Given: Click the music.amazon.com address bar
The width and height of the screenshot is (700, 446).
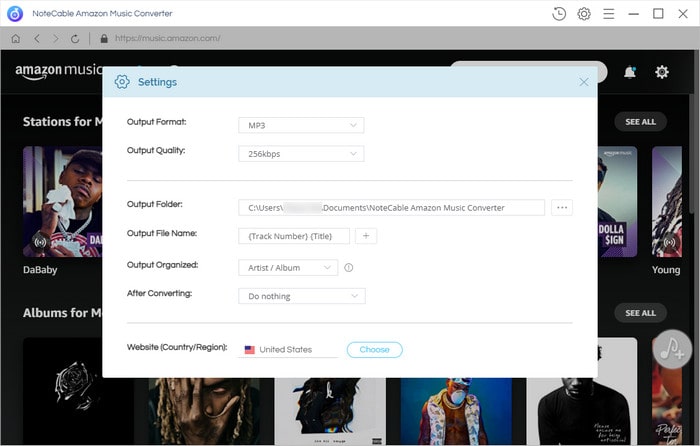Looking at the screenshot, I should 167,38.
